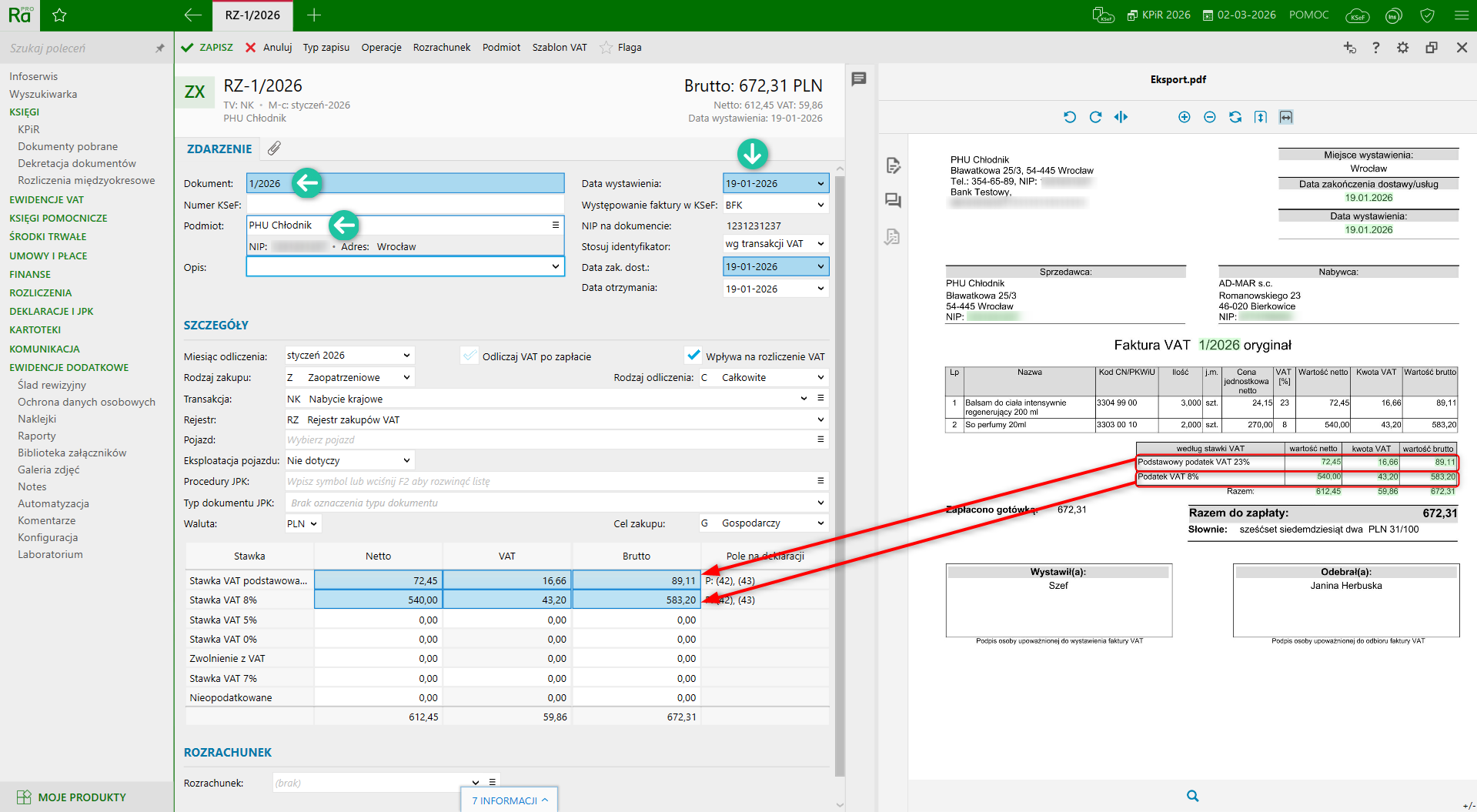Expand the 'Miesiąc odliczenia' dropdown
This screenshot has width=1477, height=812.
tap(406, 356)
